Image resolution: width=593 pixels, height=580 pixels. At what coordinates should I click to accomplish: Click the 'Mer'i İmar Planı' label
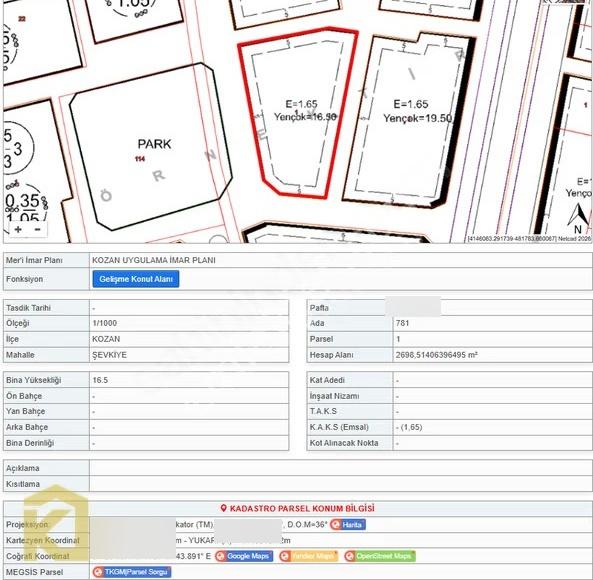34,260
